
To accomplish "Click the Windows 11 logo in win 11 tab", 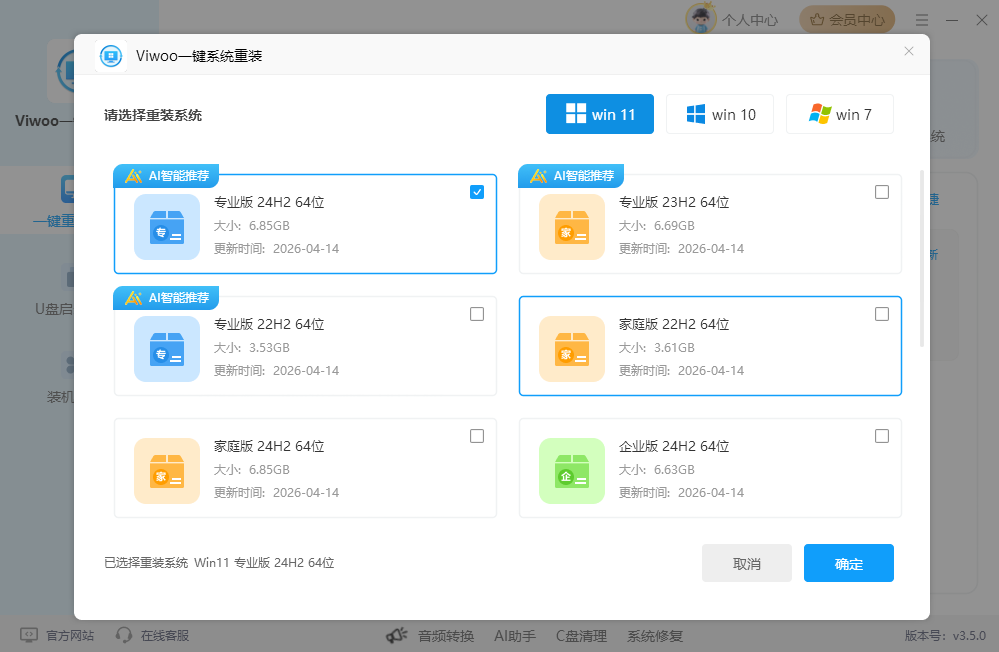I will (x=576, y=113).
